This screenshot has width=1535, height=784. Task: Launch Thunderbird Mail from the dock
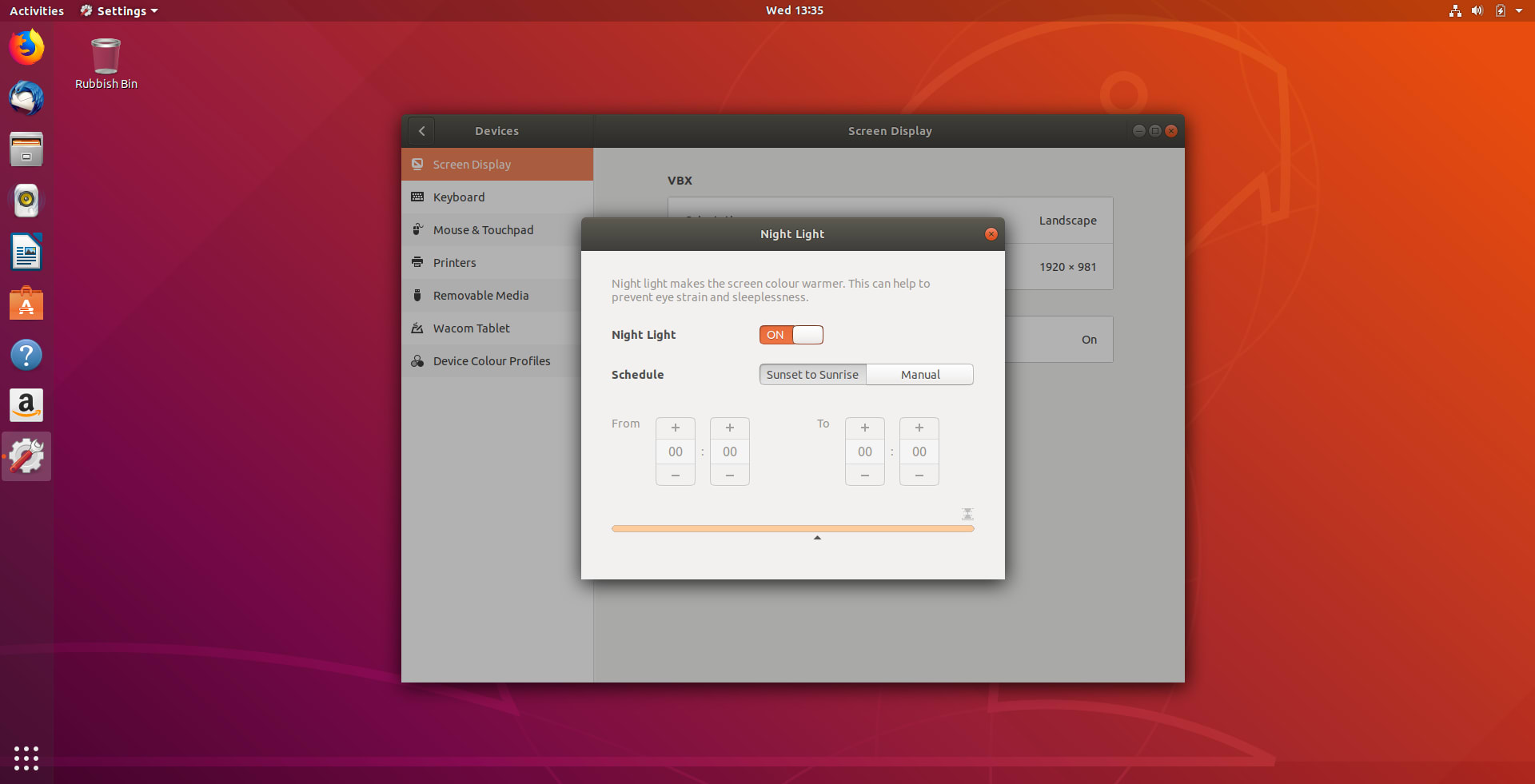click(26, 98)
